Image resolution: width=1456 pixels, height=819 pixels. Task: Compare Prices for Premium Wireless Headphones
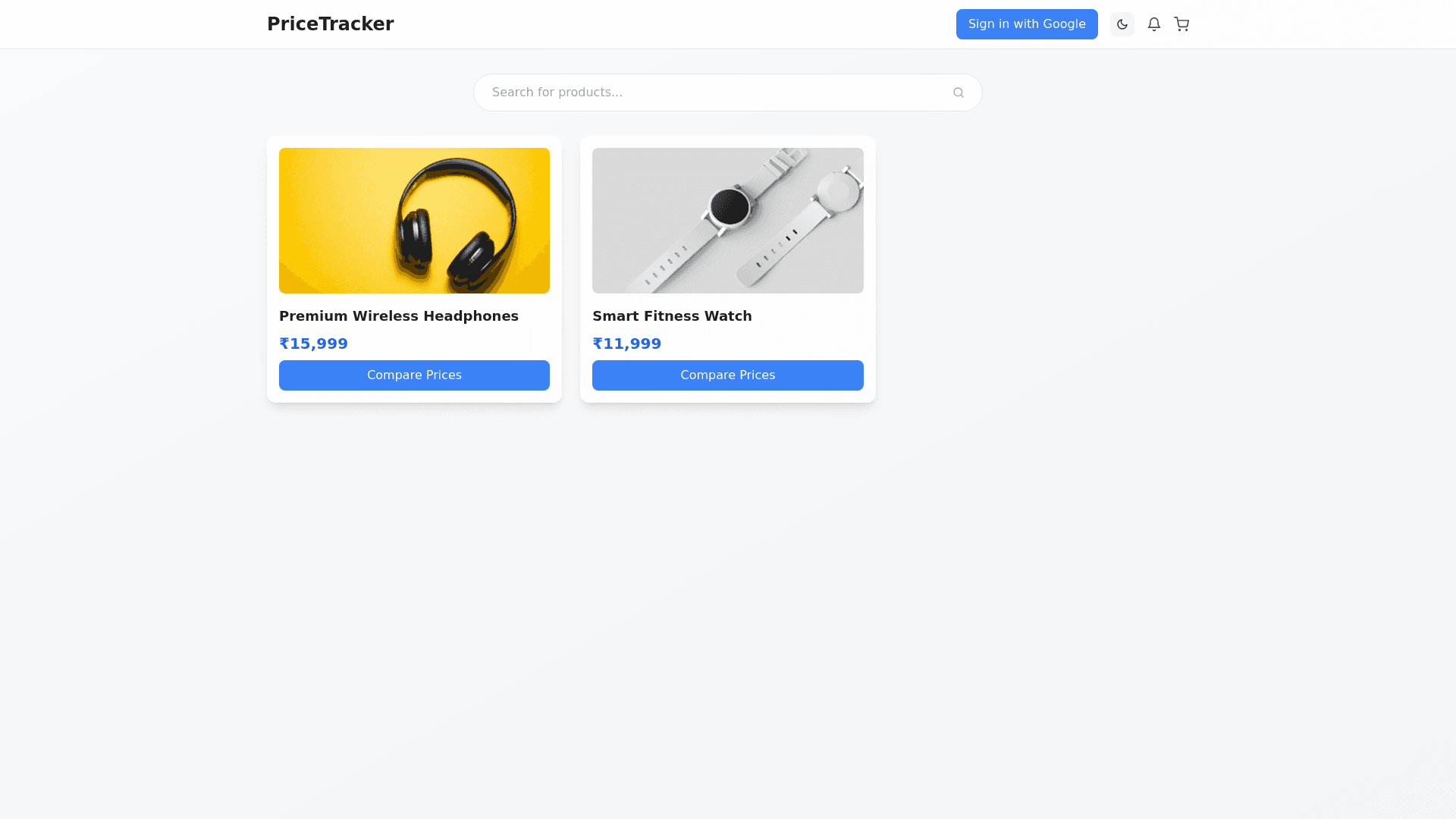414,375
